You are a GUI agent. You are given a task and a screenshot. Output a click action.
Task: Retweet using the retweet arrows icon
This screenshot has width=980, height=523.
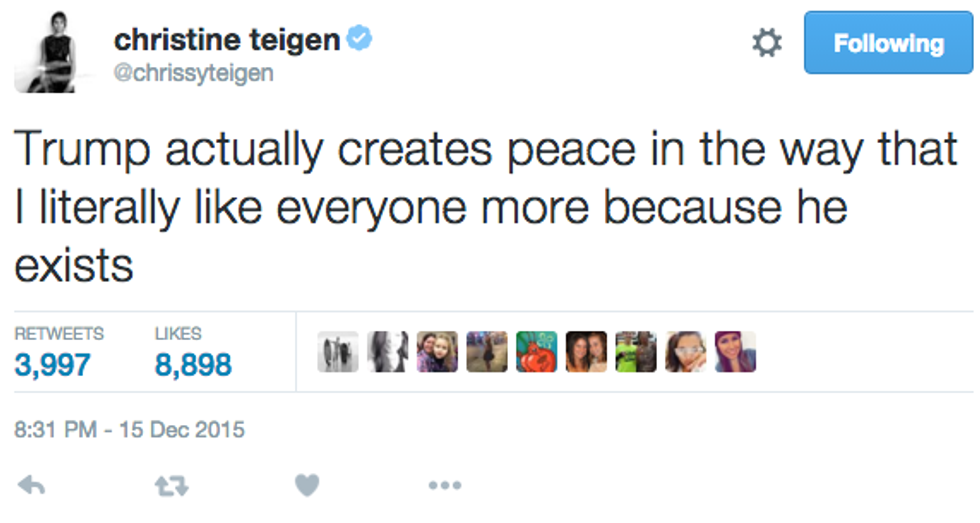click(x=172, y=486)
